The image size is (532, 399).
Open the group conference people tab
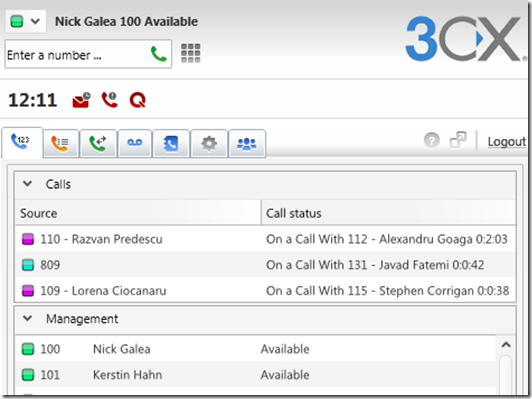(x=247, y=143)
